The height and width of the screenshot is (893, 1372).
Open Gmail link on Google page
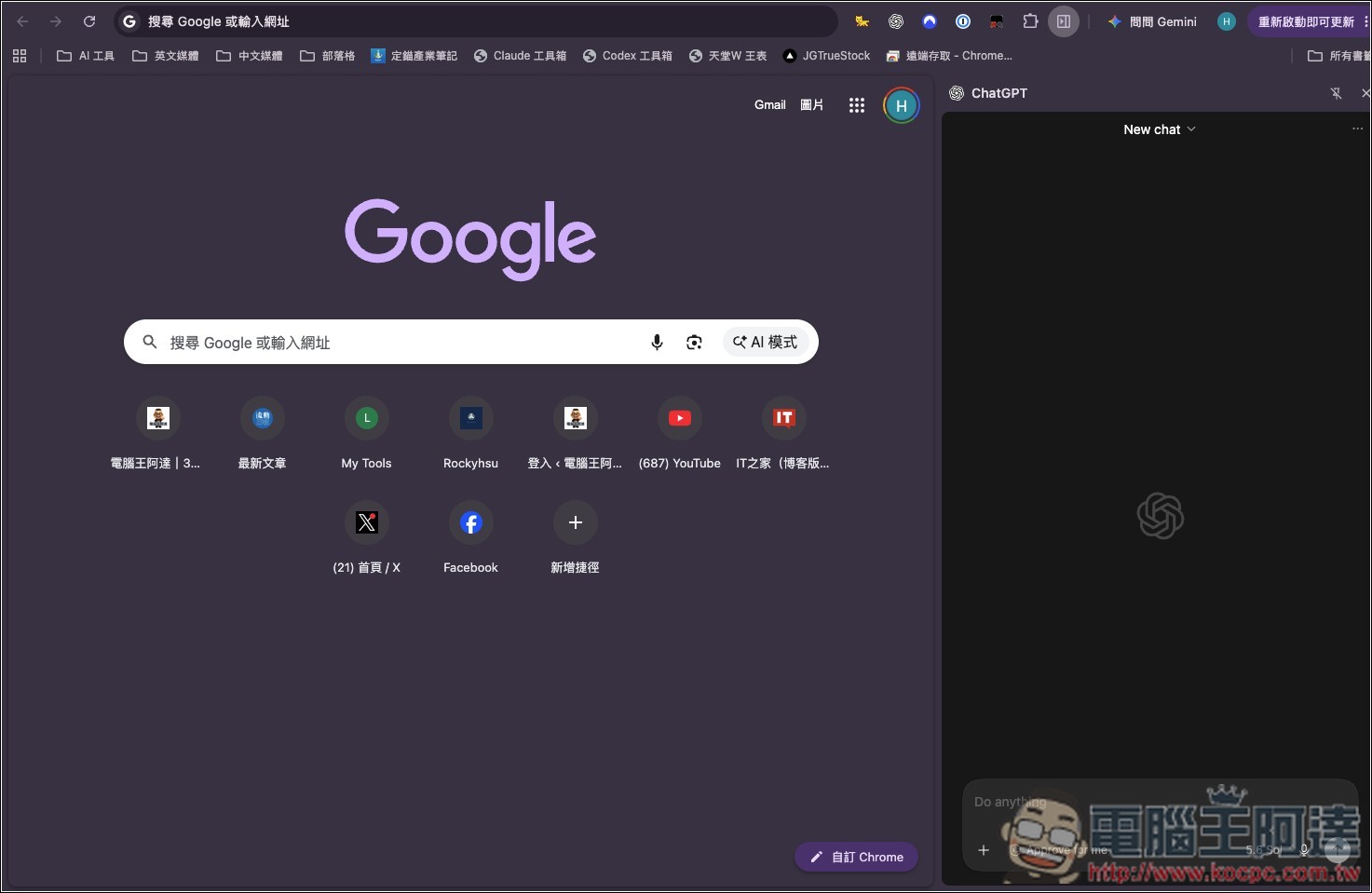click(770, 105)
